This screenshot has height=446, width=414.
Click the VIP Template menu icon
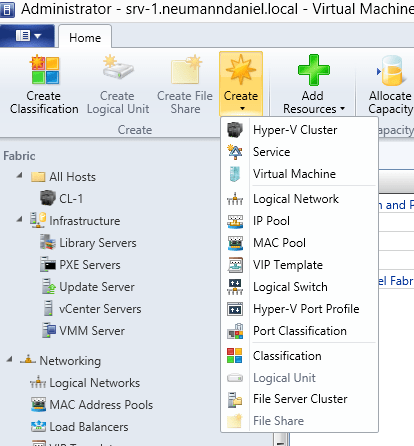click(x=235, y=265)
